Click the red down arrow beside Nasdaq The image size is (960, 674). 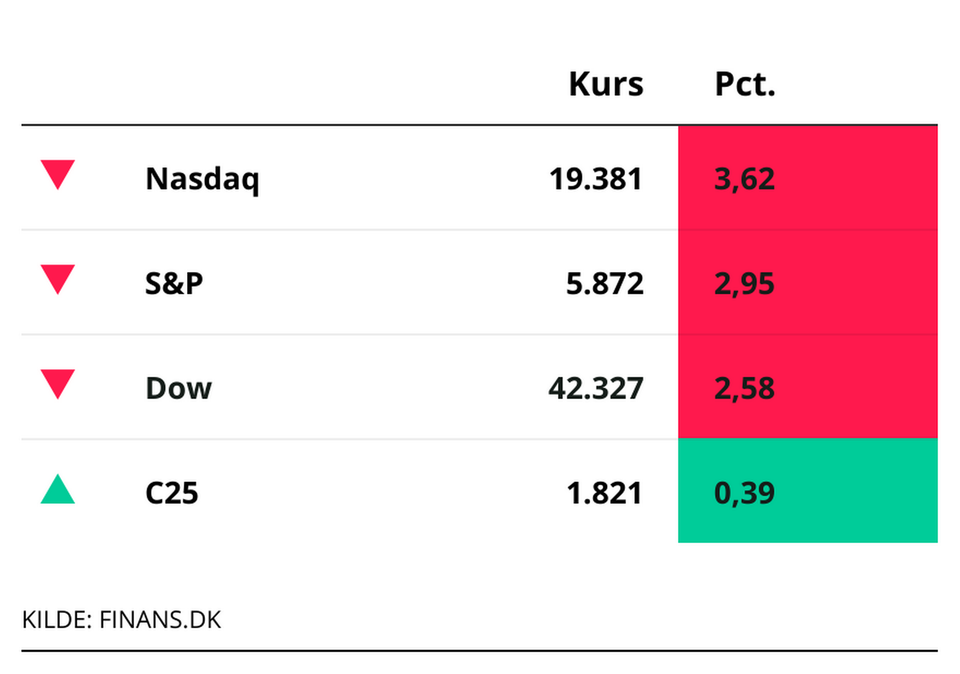(x=57, y=176)
